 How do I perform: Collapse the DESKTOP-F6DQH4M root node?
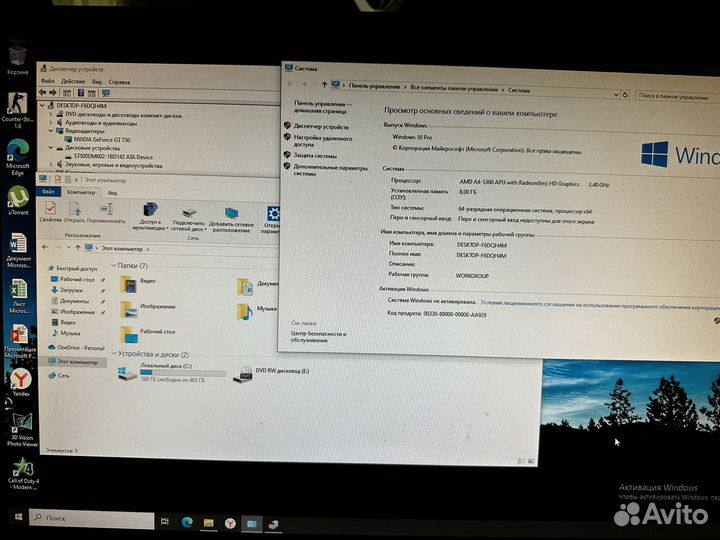pyautogui.click(x=43, y=105)
